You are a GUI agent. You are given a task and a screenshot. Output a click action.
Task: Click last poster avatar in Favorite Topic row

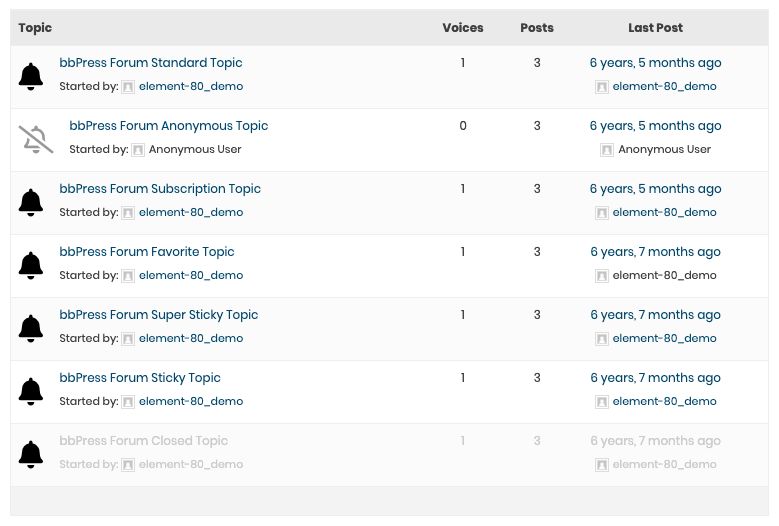[602, 276]
